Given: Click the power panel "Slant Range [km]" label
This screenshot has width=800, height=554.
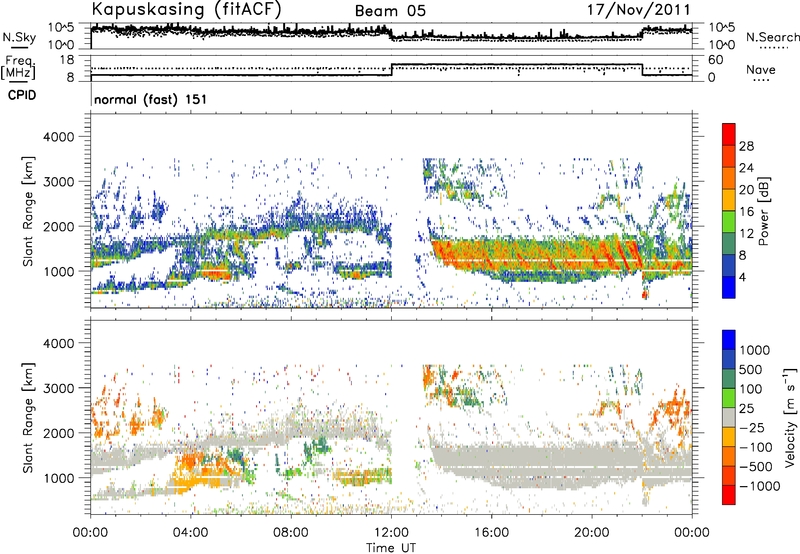Looking at the screenshot, I should (28, 211).
